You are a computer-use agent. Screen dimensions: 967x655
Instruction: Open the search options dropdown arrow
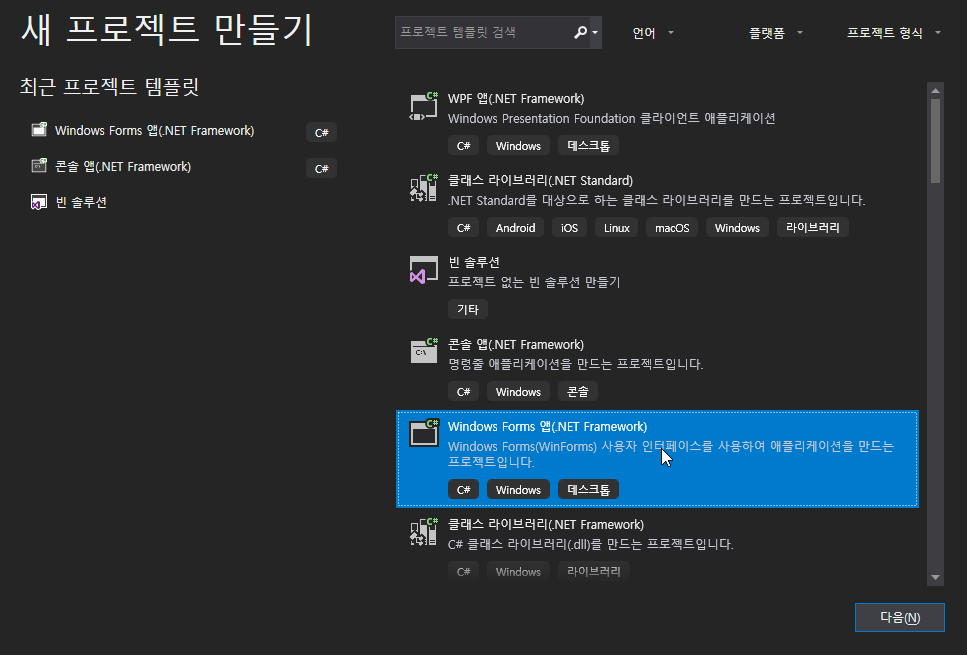(595, 33)
